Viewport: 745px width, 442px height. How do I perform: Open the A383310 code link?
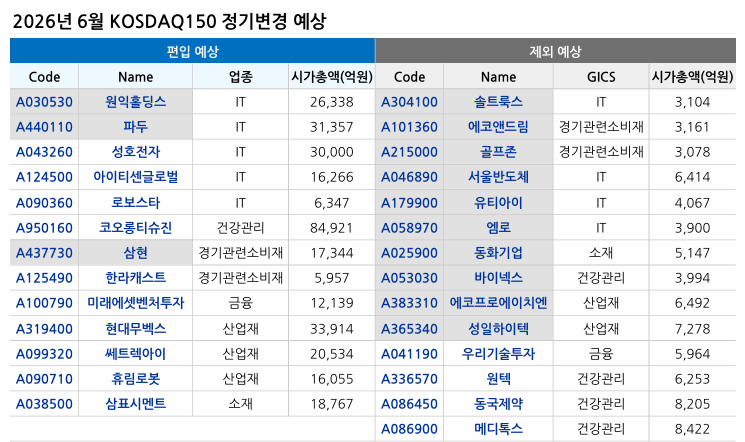click(x=409, y=303)
